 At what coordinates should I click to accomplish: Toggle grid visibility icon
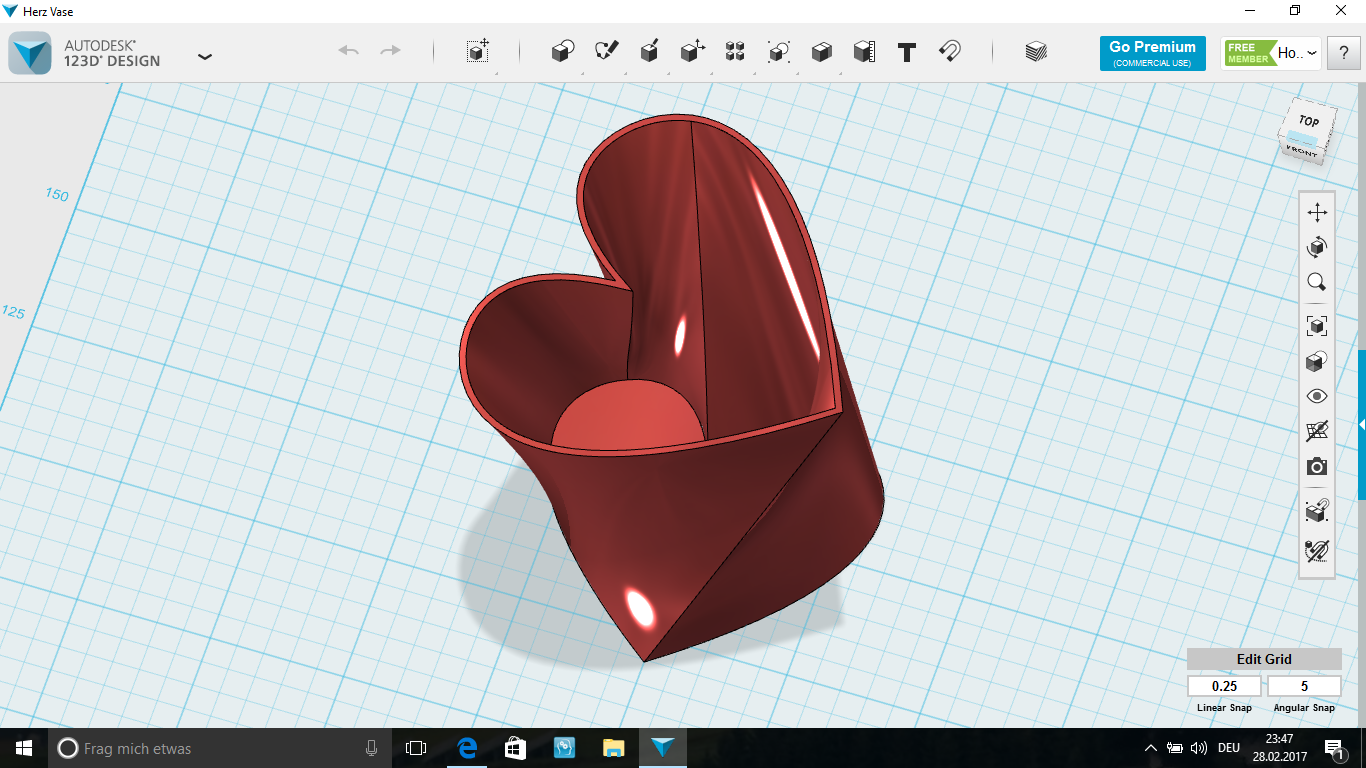1317,431
